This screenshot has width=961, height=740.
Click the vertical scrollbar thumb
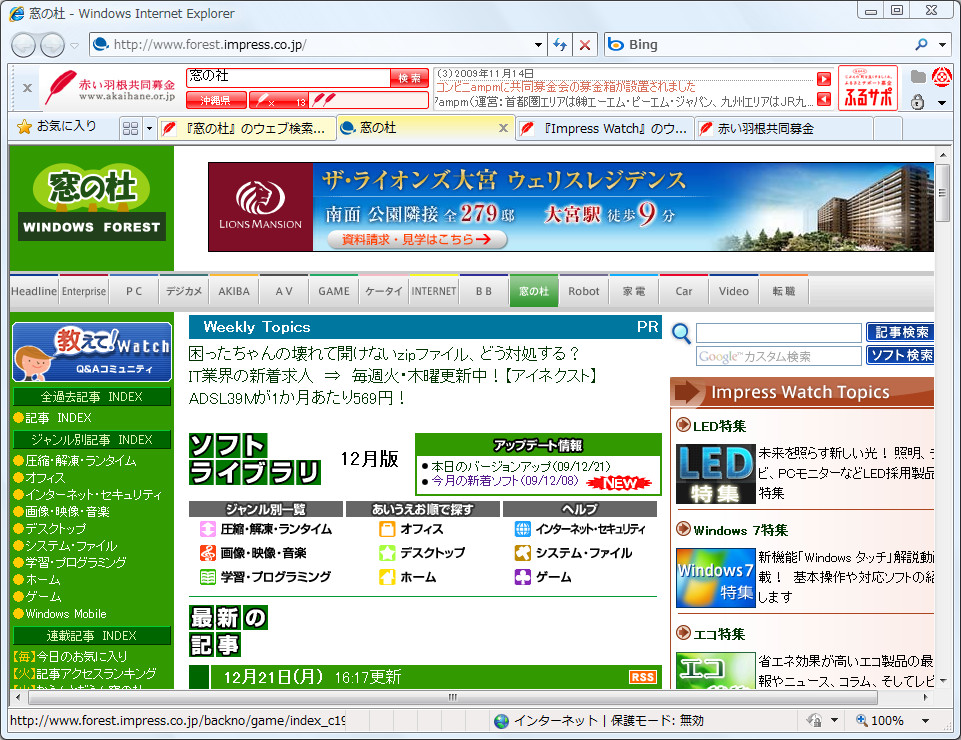942,193
